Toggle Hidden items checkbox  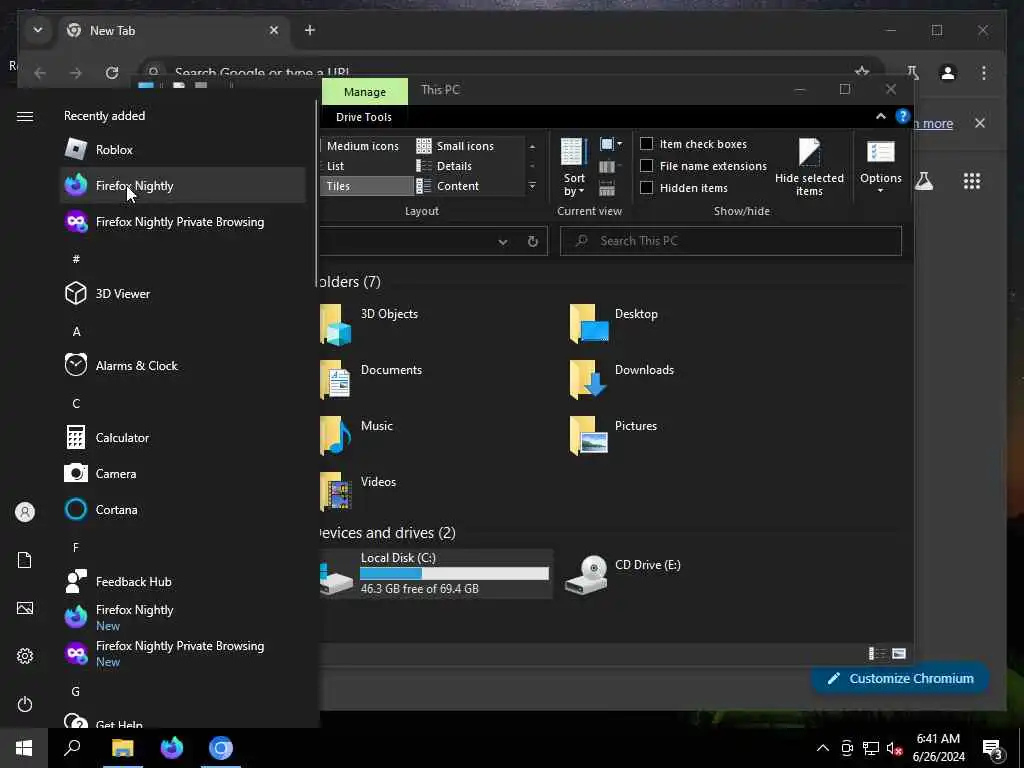pyautogui.click(x=647, y=187)
